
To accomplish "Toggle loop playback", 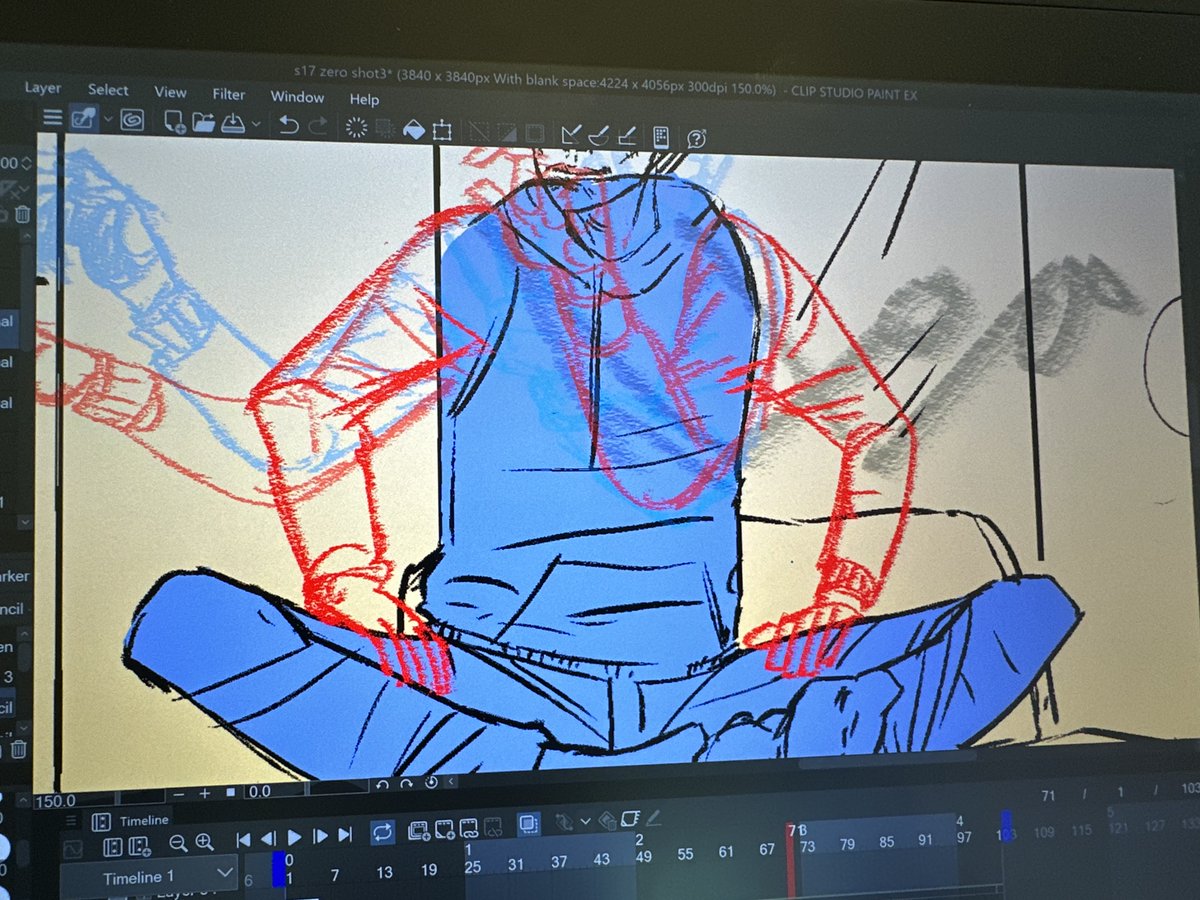I will click(382, 833).
